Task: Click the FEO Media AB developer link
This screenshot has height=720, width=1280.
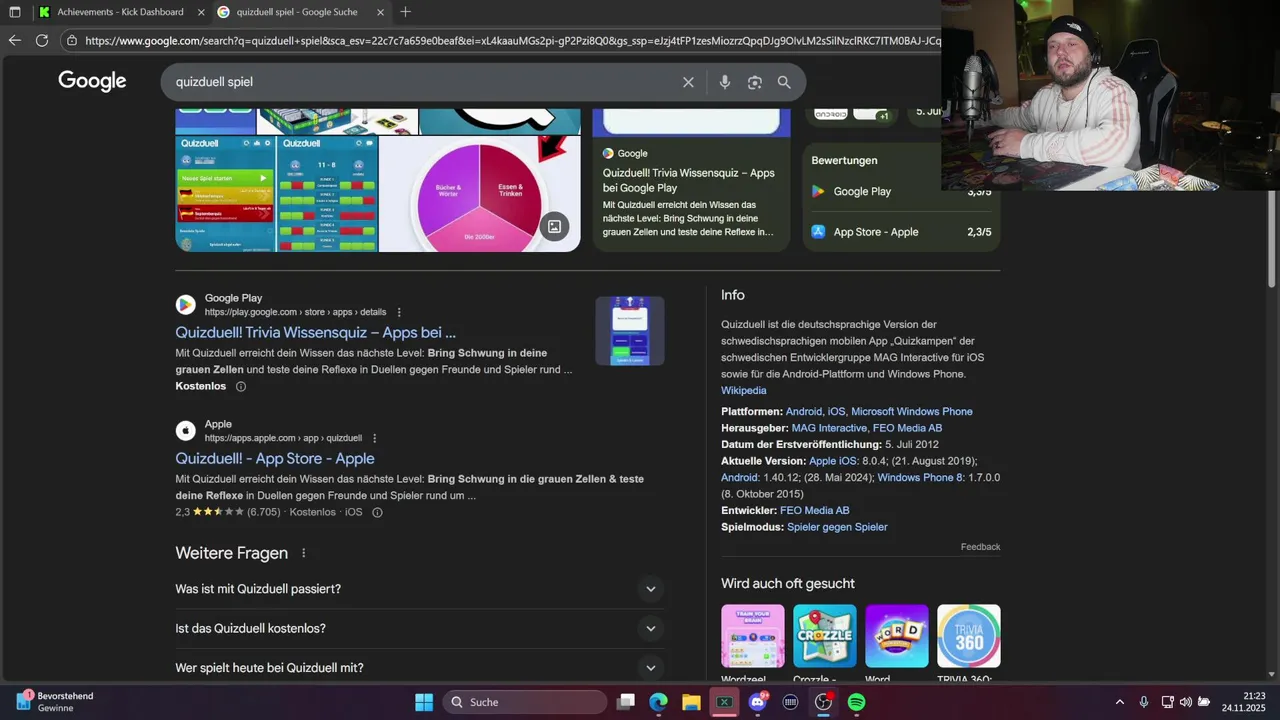Action: tap(814, 510)
